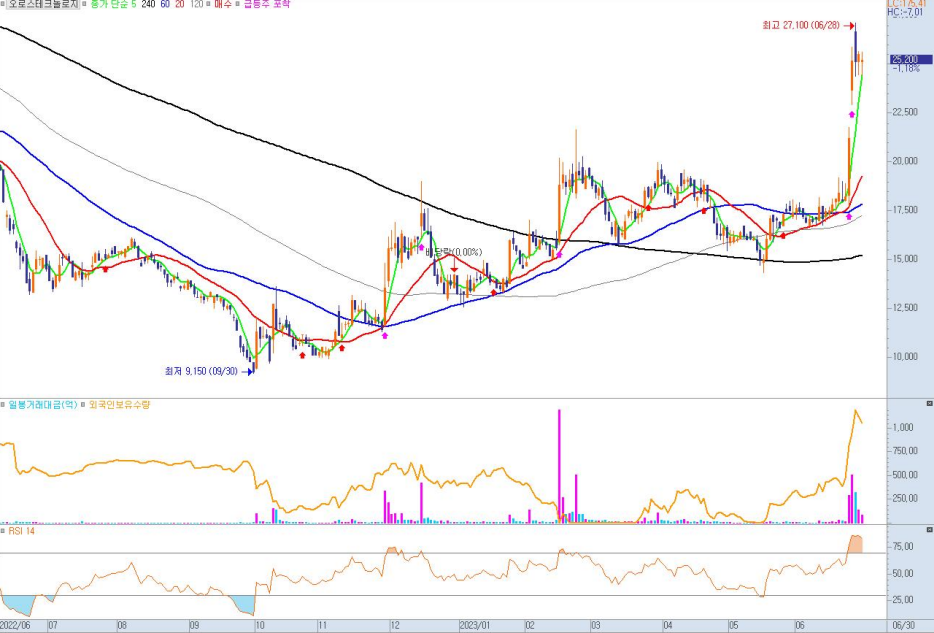
Task: Click the tallest magenta volume bar in February
Action: [x=559, y=466]
